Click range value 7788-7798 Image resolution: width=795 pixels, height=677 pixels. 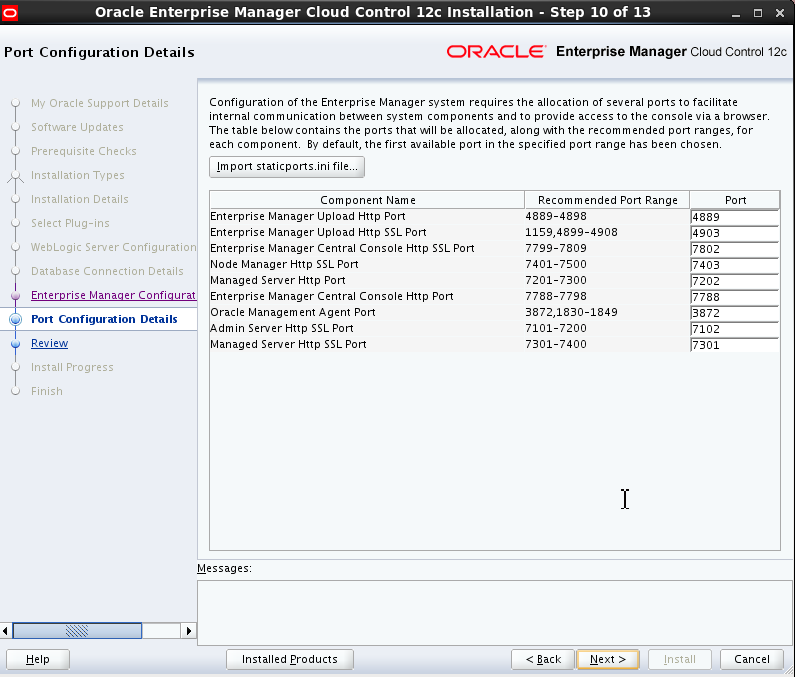[x=556, y=296]
